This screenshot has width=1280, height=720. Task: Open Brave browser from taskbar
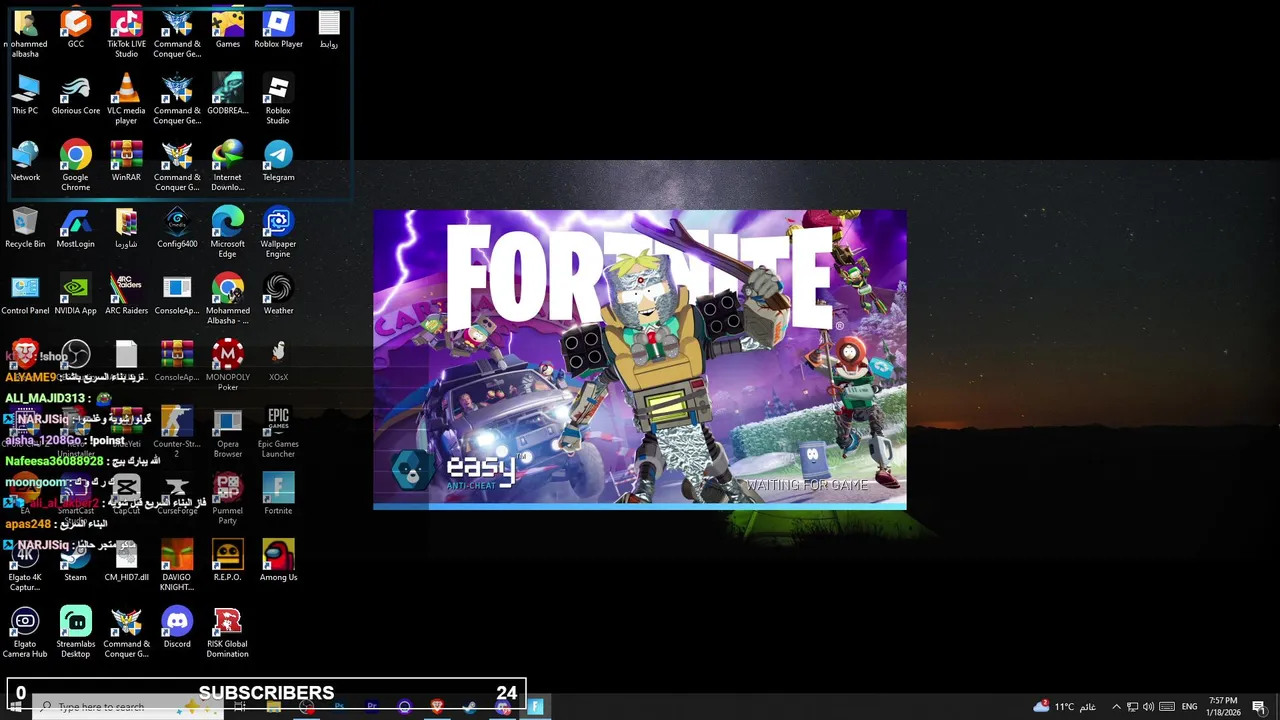click(x=437, y=707)
